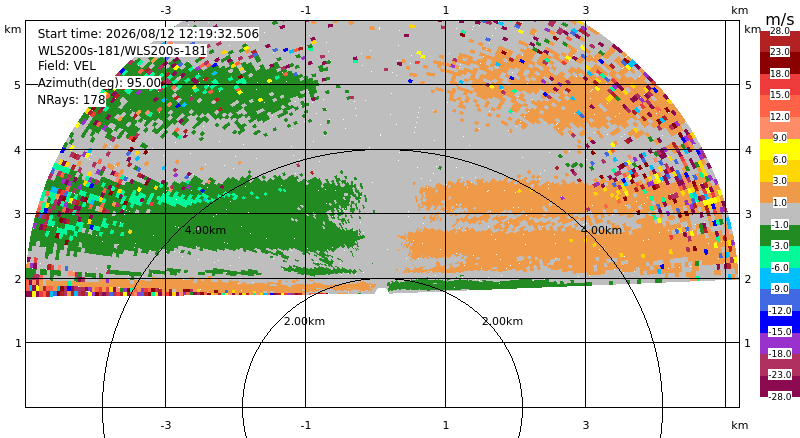Click the purple -18.0 to -15.0 colorbar segment

(780, 343)
